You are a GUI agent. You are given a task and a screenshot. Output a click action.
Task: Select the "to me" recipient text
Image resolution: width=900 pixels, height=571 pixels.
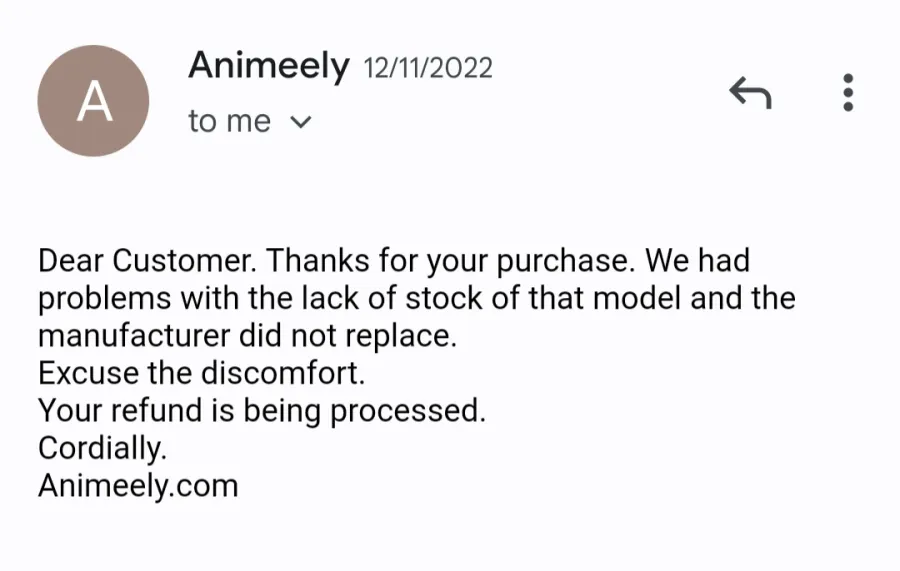click(x=229, y=121)
